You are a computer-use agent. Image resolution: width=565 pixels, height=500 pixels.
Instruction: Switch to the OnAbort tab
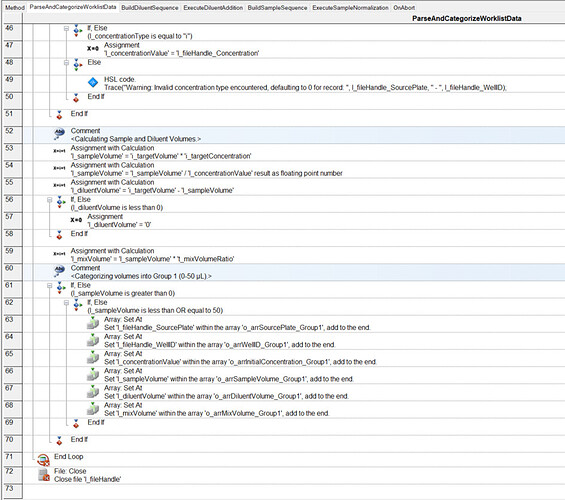[404, 8]
